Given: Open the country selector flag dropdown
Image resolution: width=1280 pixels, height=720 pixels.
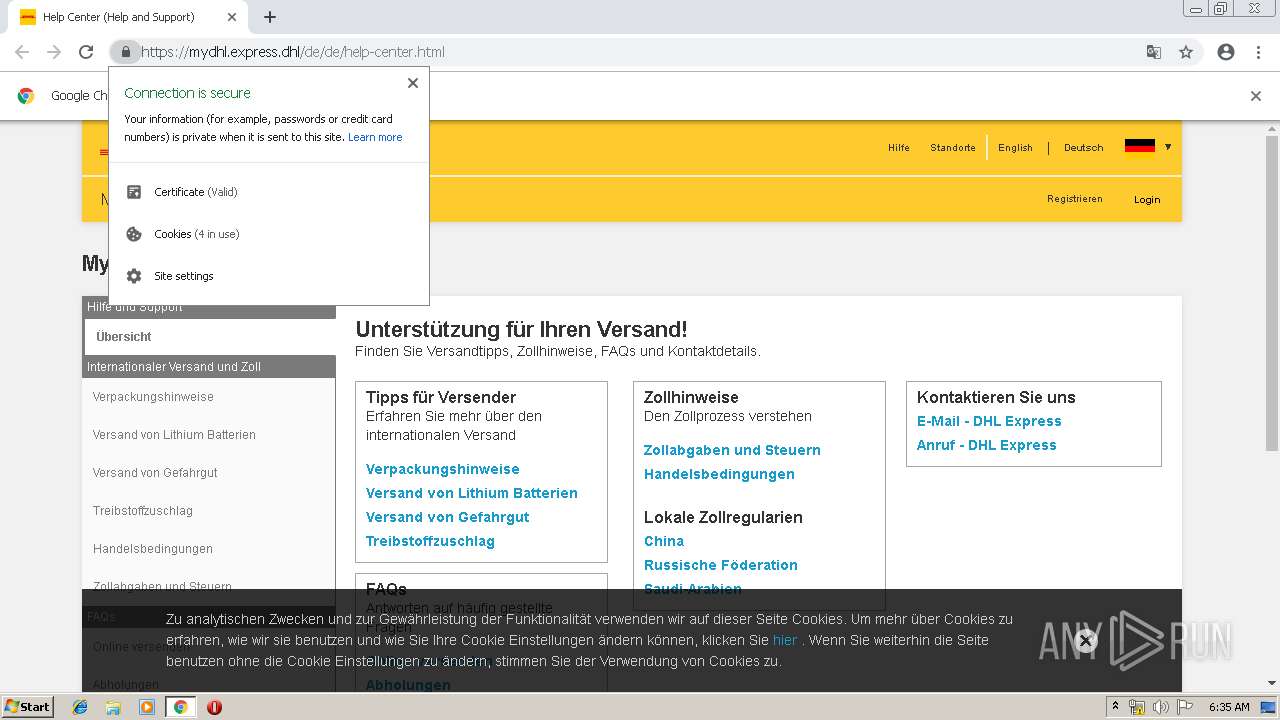Looking at the screenshot, I should click(1148, 147).
